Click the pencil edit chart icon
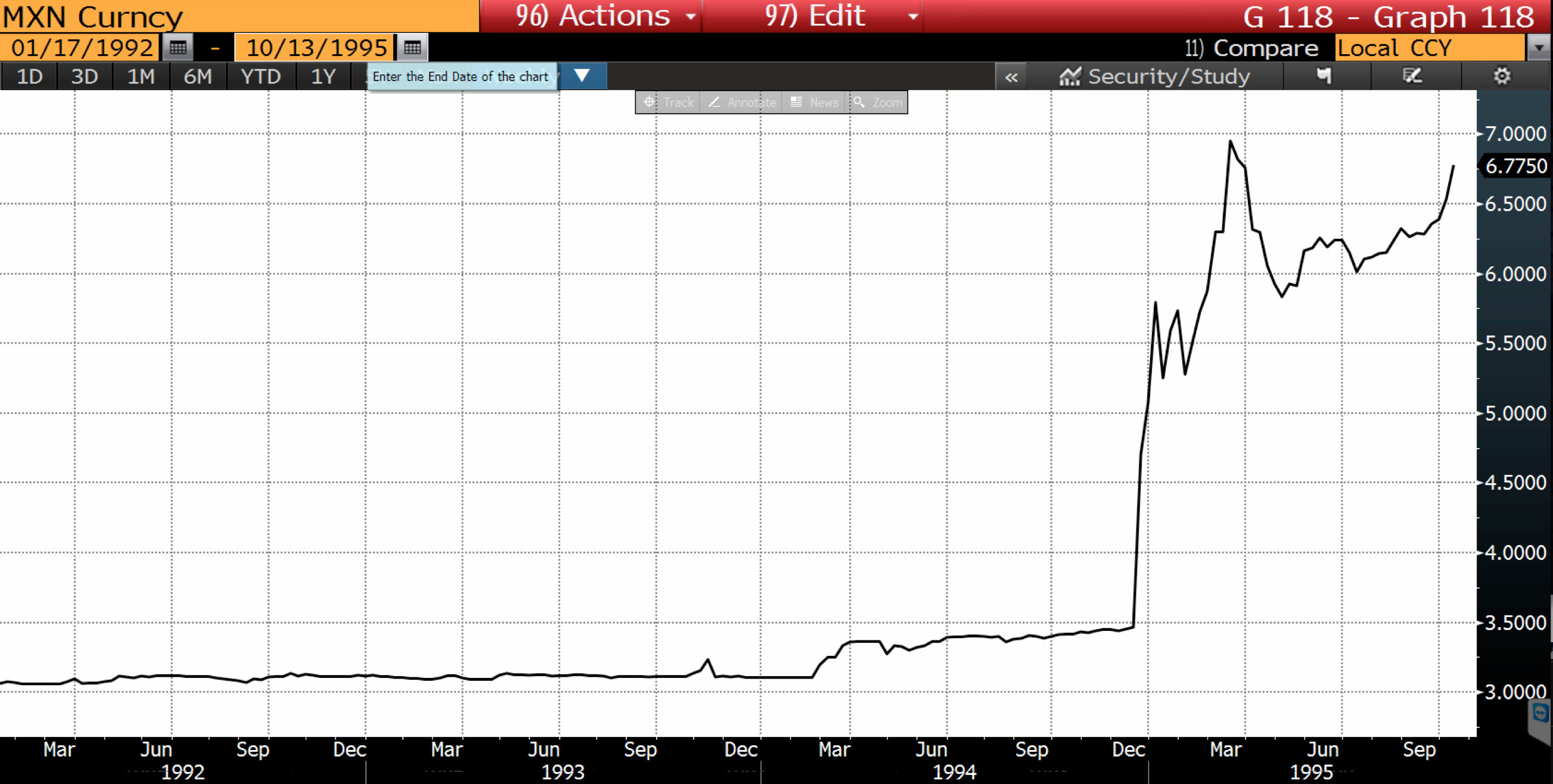1553x784 pixels. click(x=1412, y=76)
